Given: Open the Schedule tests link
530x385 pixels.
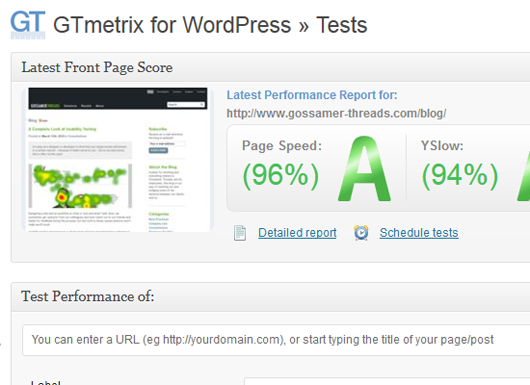Looking at the screenshot, I should (x=419, y=233).
